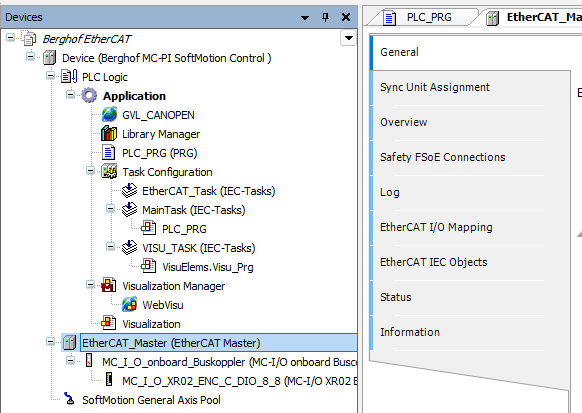Select the WebVisu tree item
The image size is (582, 413).
163,305
